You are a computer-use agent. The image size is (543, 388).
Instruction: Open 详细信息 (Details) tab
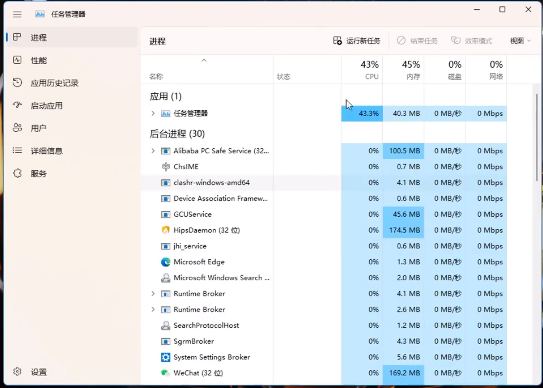tap(72, 151)
